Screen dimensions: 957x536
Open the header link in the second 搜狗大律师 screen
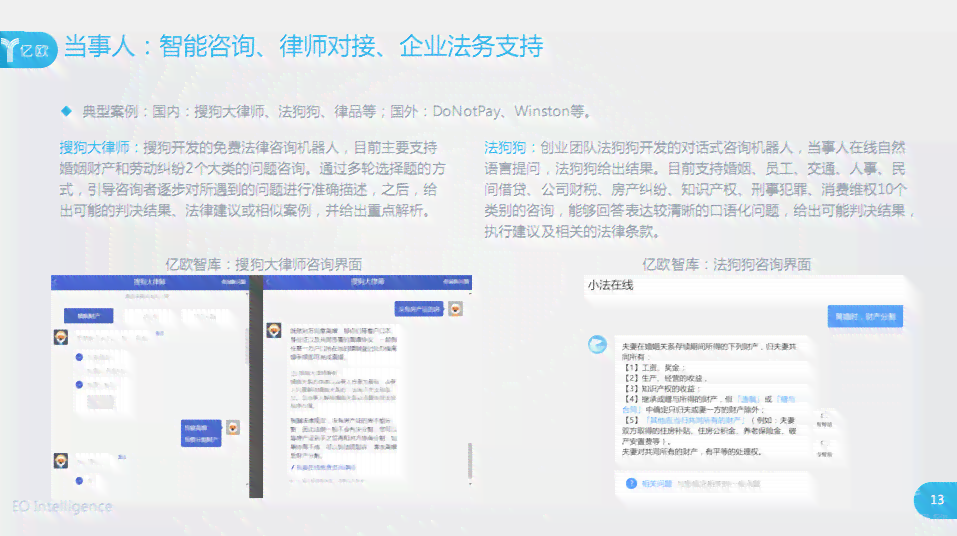coord(455,282)
